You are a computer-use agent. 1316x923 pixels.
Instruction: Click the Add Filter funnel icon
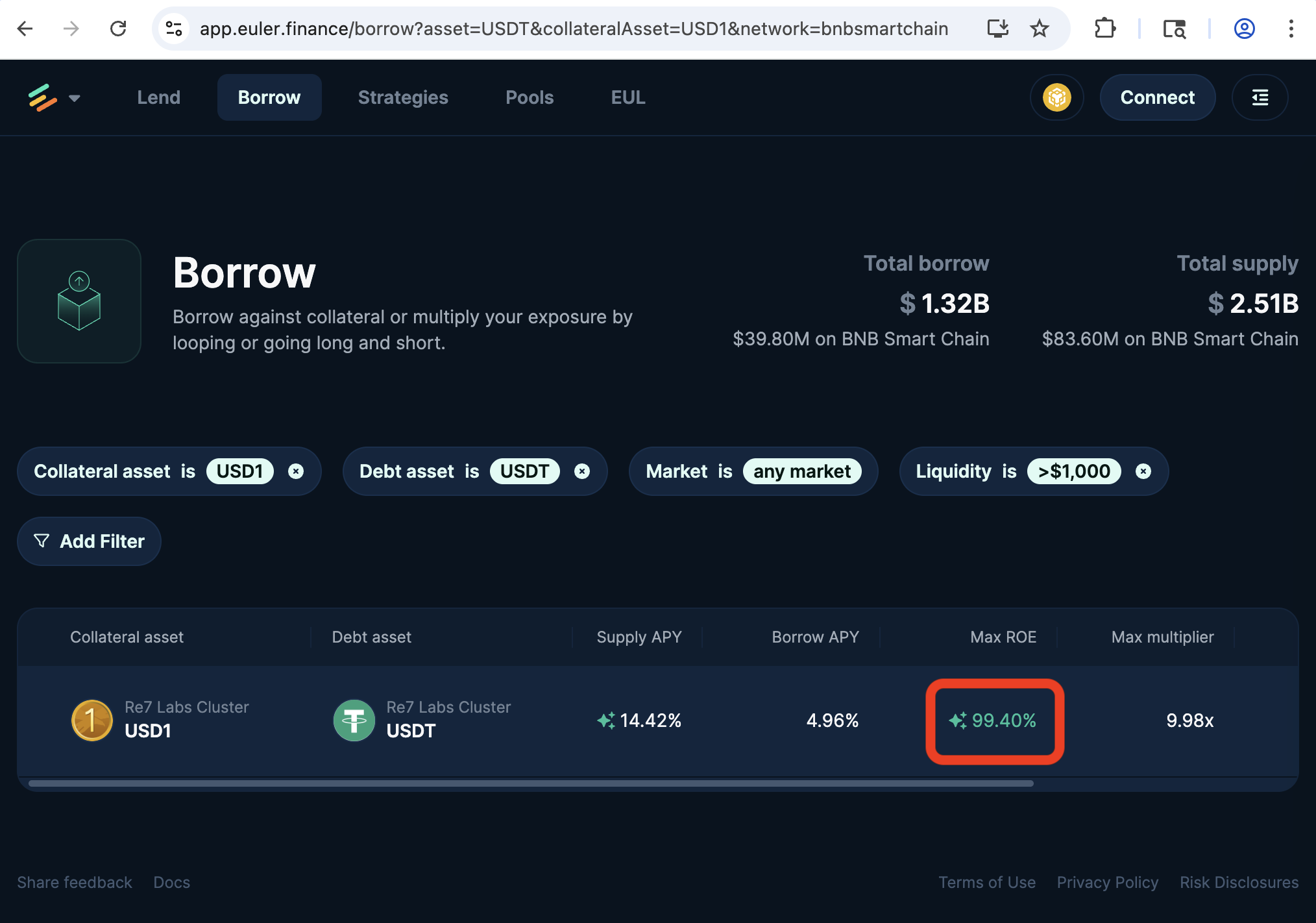click(42, 541)
